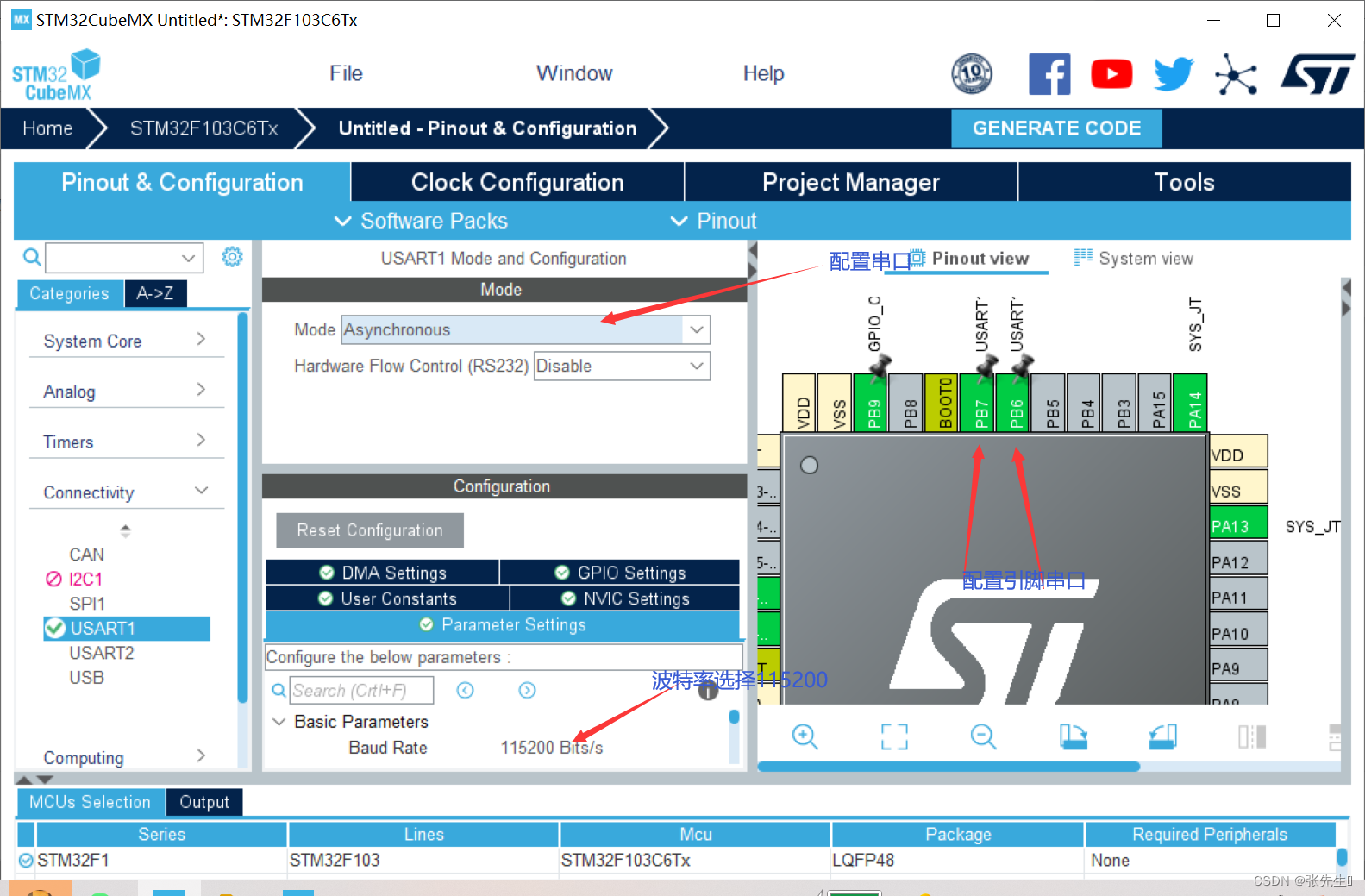
Task: Open the GPIO Settings tab
Action: [620, 573]
